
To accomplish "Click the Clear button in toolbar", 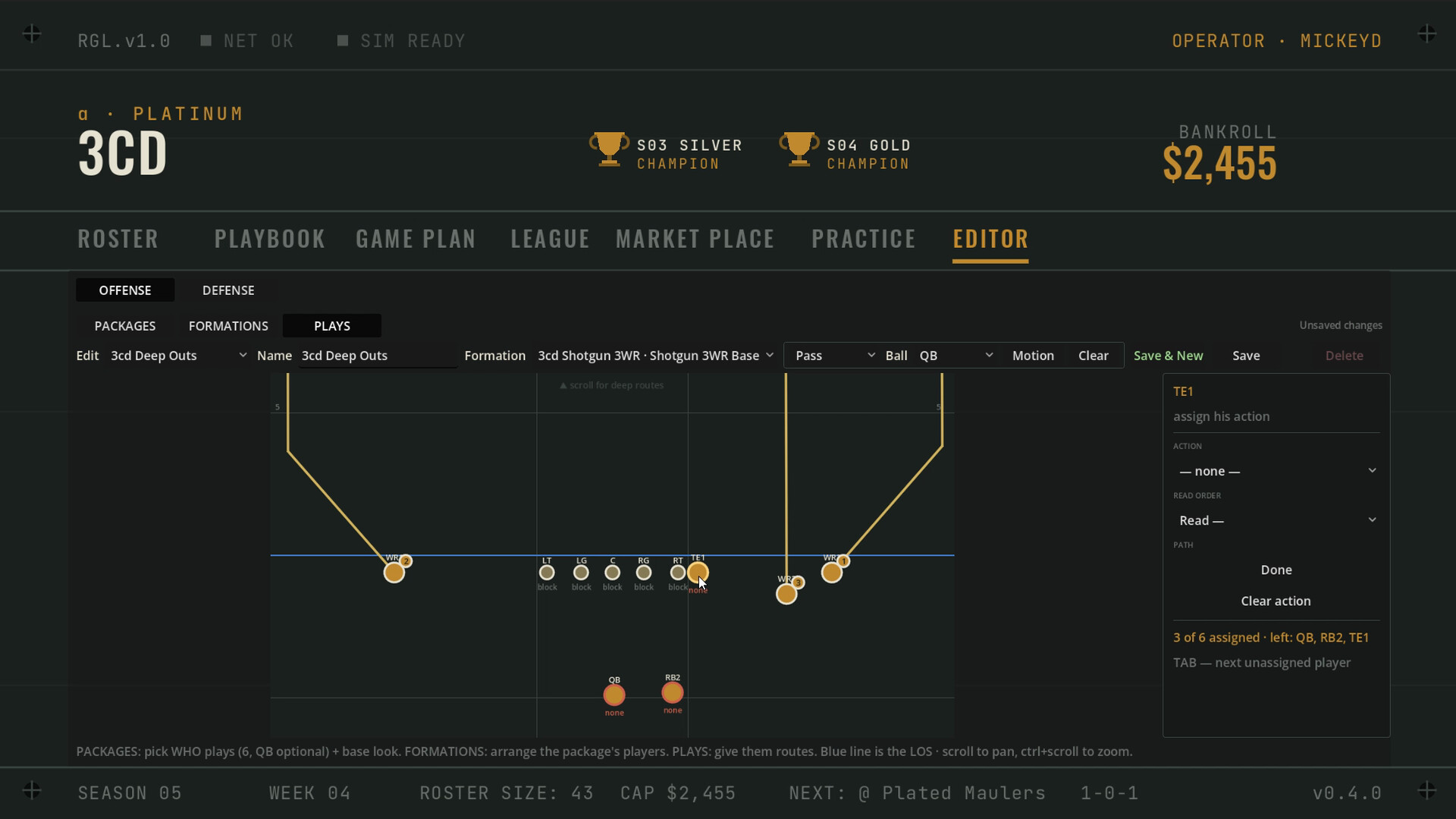I will [1093, 356].
